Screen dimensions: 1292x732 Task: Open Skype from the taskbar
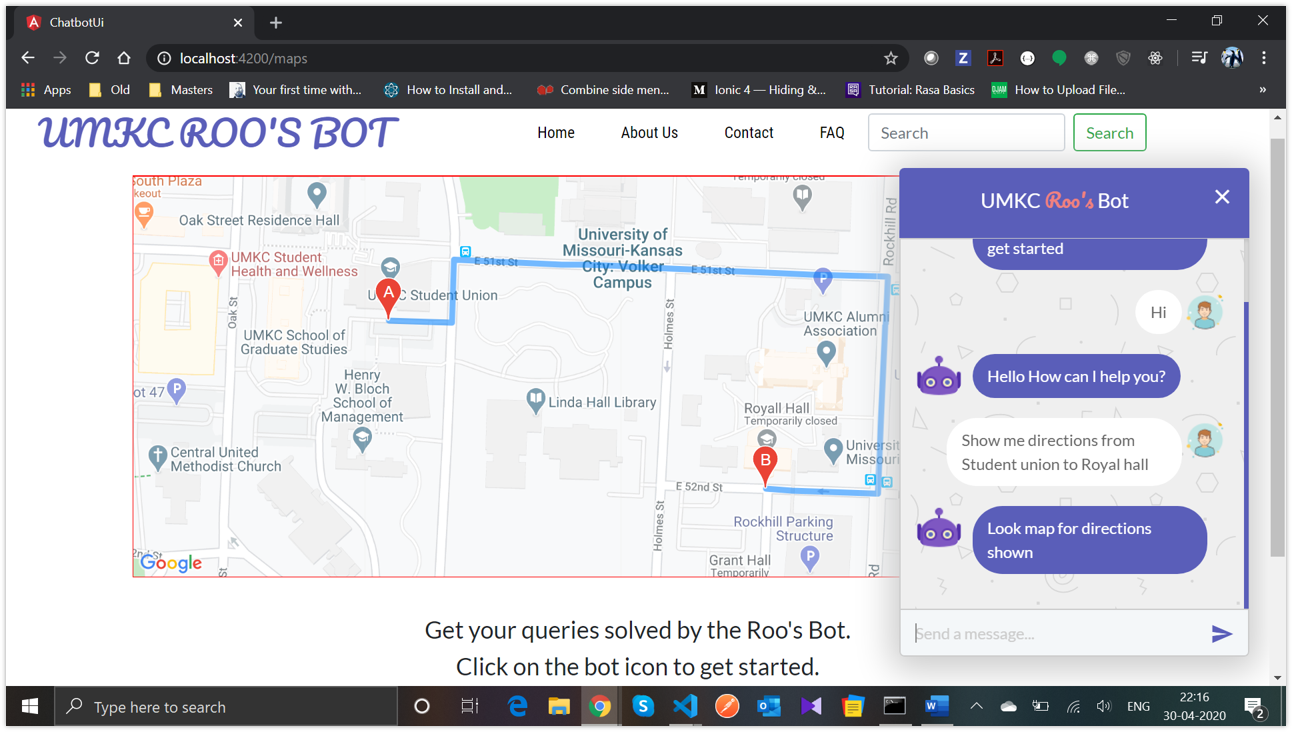click(x=643, y=707)
